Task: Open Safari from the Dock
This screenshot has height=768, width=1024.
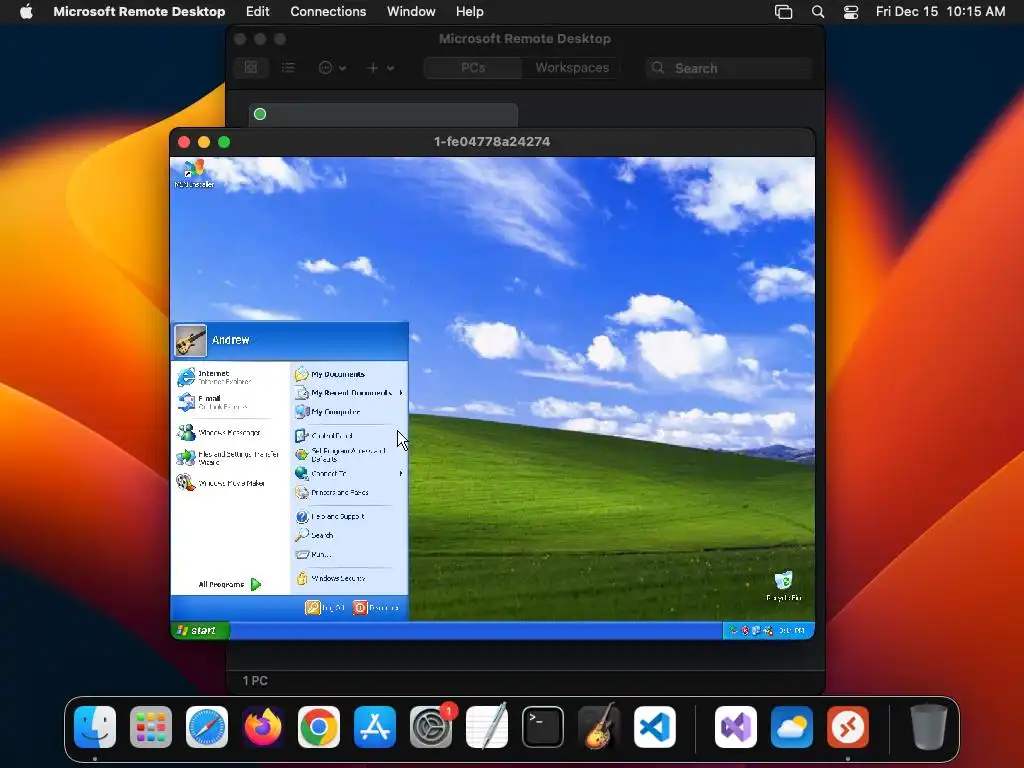Action: 207,727
